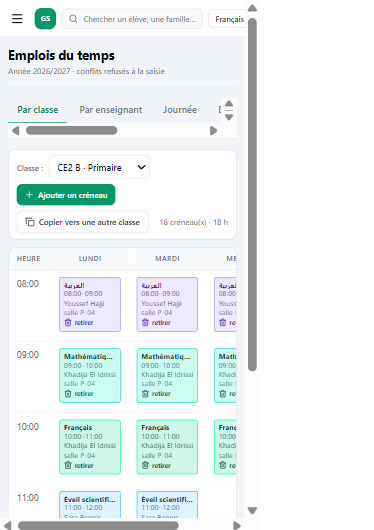Click the 09:00 row time label

pyautogui.click(x=28, y=355)
